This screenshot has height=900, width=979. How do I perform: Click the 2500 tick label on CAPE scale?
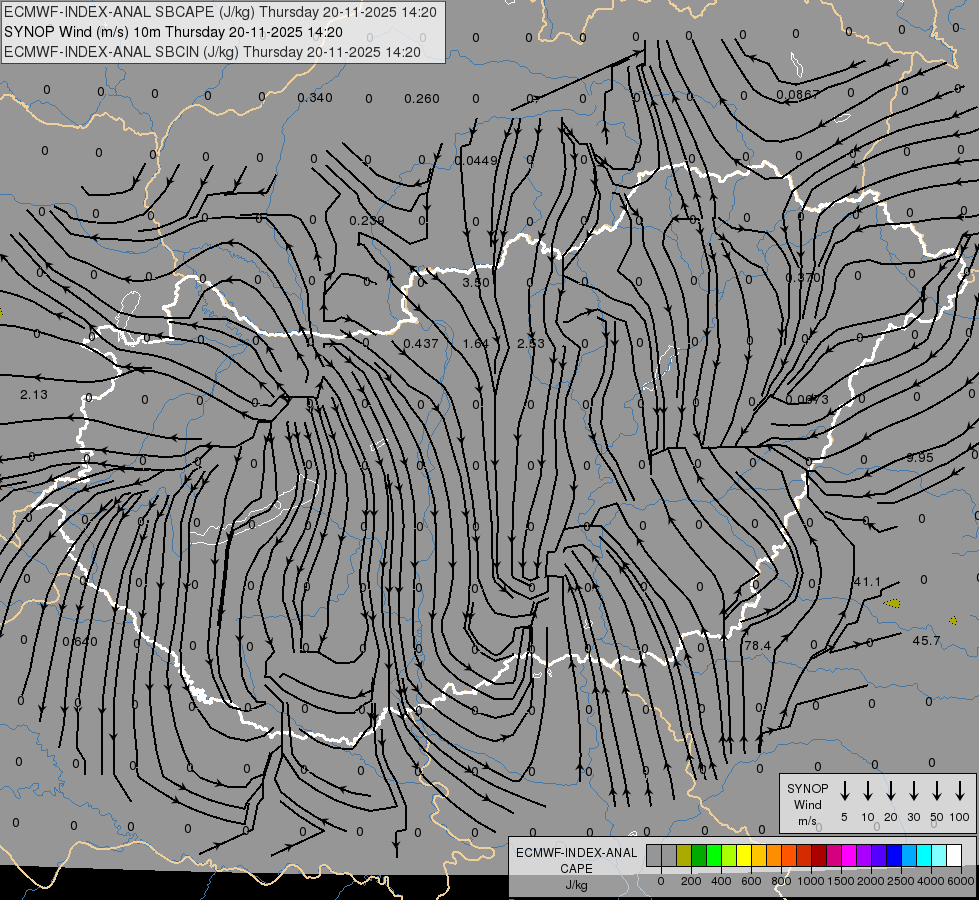click(901, 881)
